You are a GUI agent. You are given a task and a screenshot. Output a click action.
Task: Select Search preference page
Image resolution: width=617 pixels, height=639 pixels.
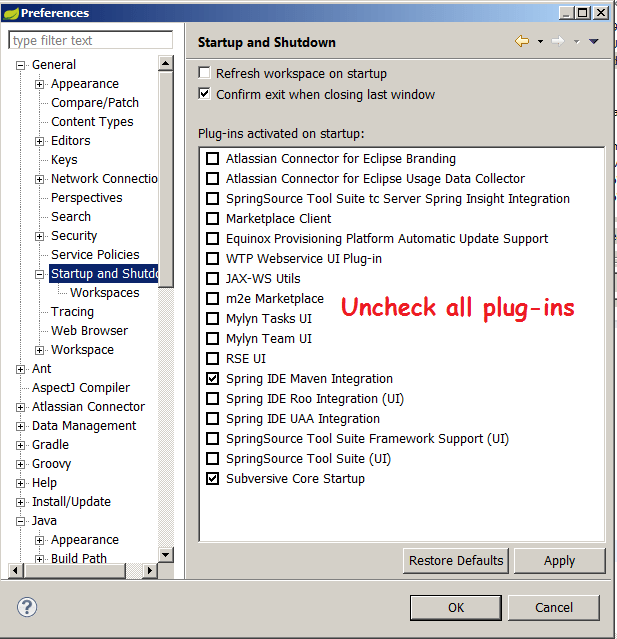point(71,216)
